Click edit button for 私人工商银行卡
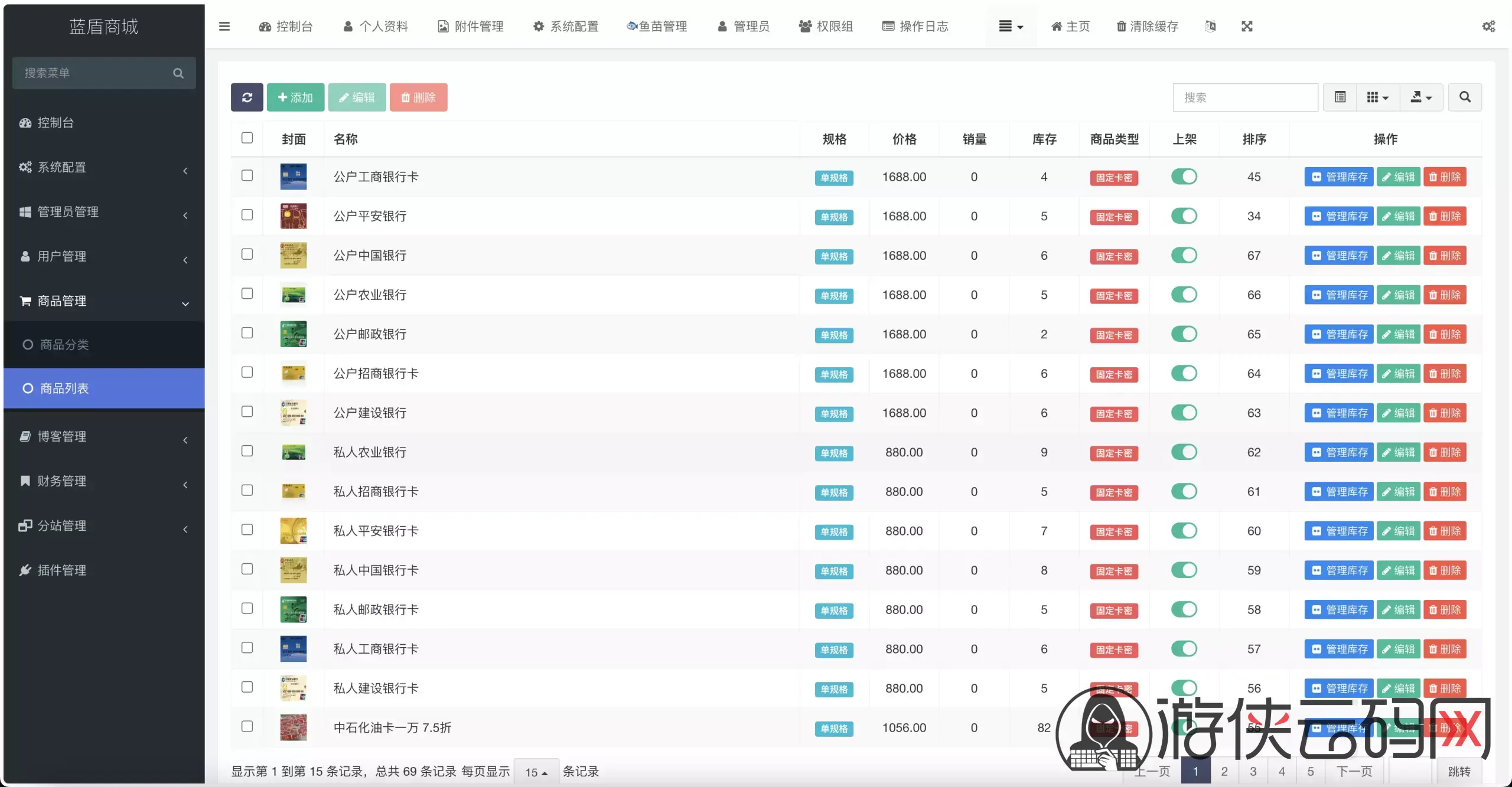Image resolution: width=1512 pixels, height=787 pixels. click(x=1398, y=649)
